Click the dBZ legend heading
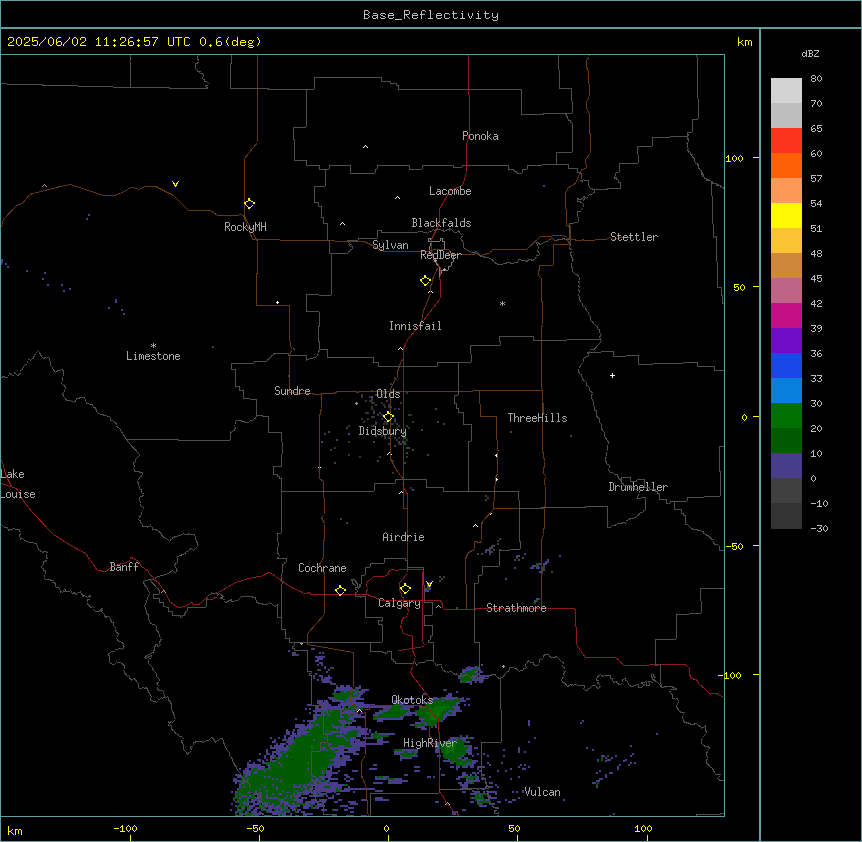Image resolution: width=862 pixels, height=842 pixels. (x=810, y=53)
